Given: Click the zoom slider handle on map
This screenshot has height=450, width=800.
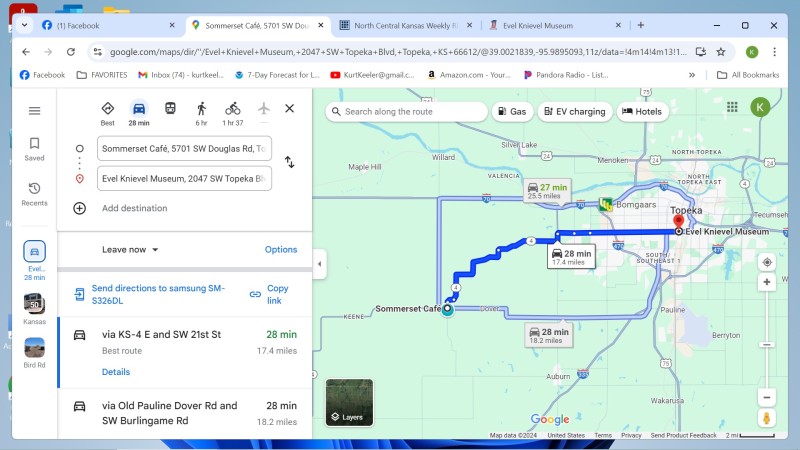Looking at the screenshot, I should [767, 345].
